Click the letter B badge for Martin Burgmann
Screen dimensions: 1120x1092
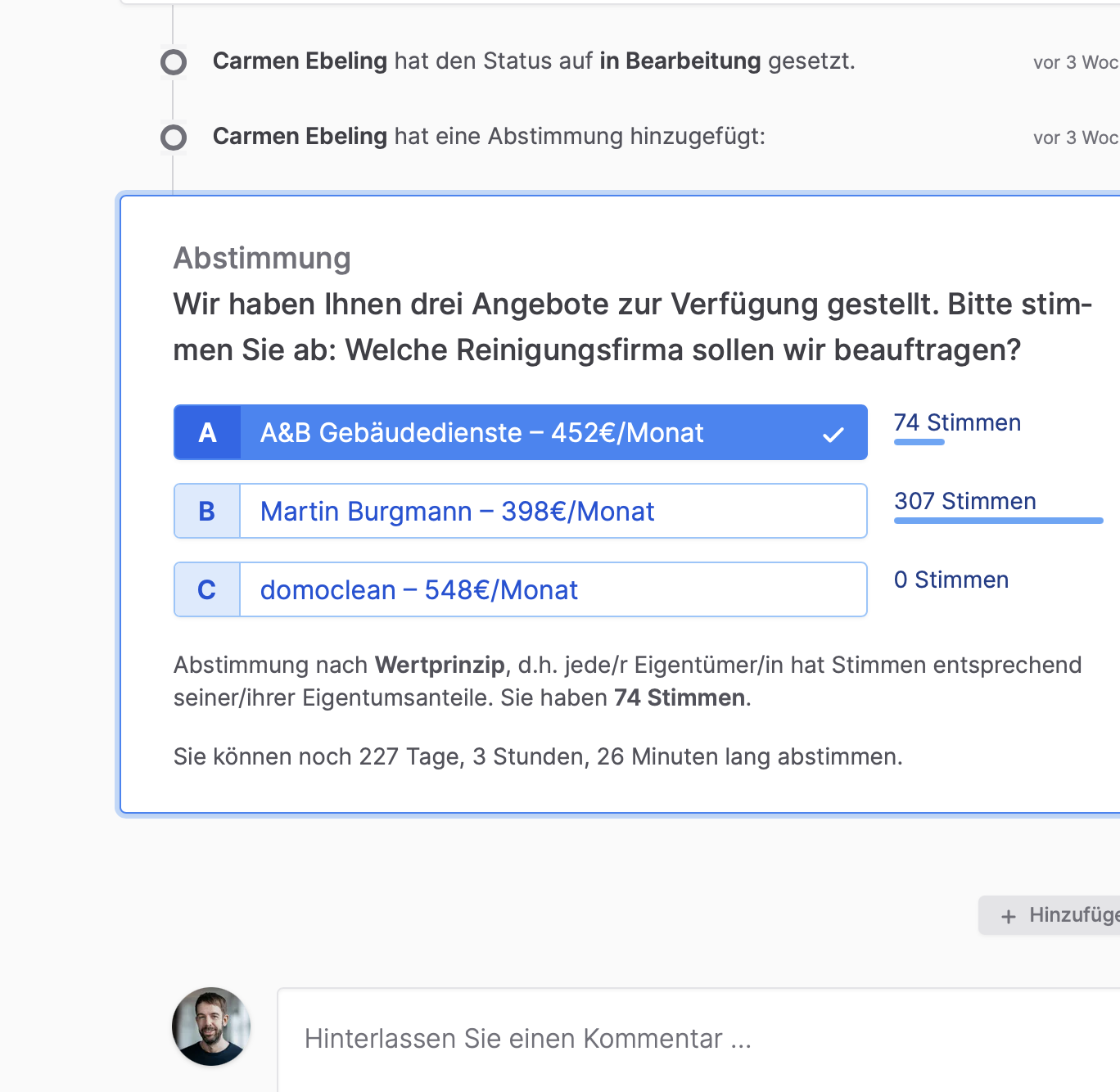[207, 512]
